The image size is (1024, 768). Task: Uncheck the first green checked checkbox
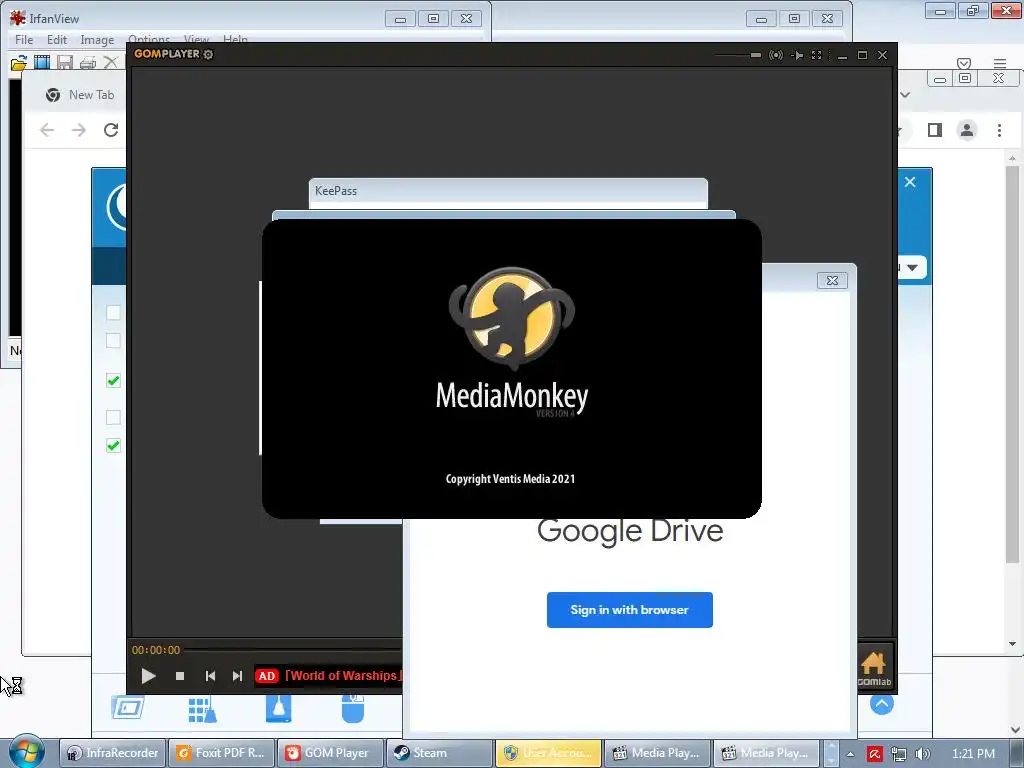click(113, 380)
